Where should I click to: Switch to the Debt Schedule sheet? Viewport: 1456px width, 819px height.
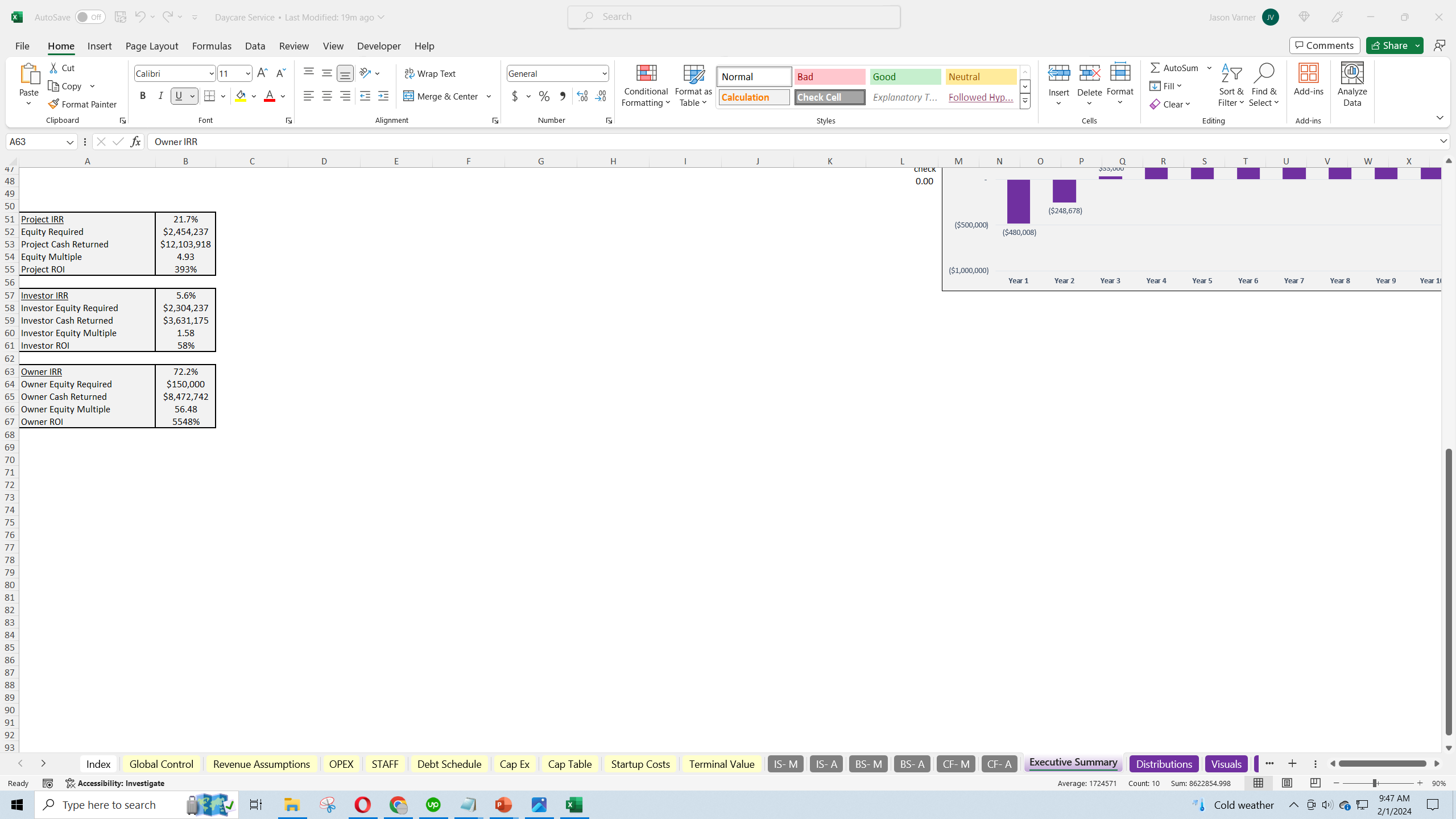point(449,764)
